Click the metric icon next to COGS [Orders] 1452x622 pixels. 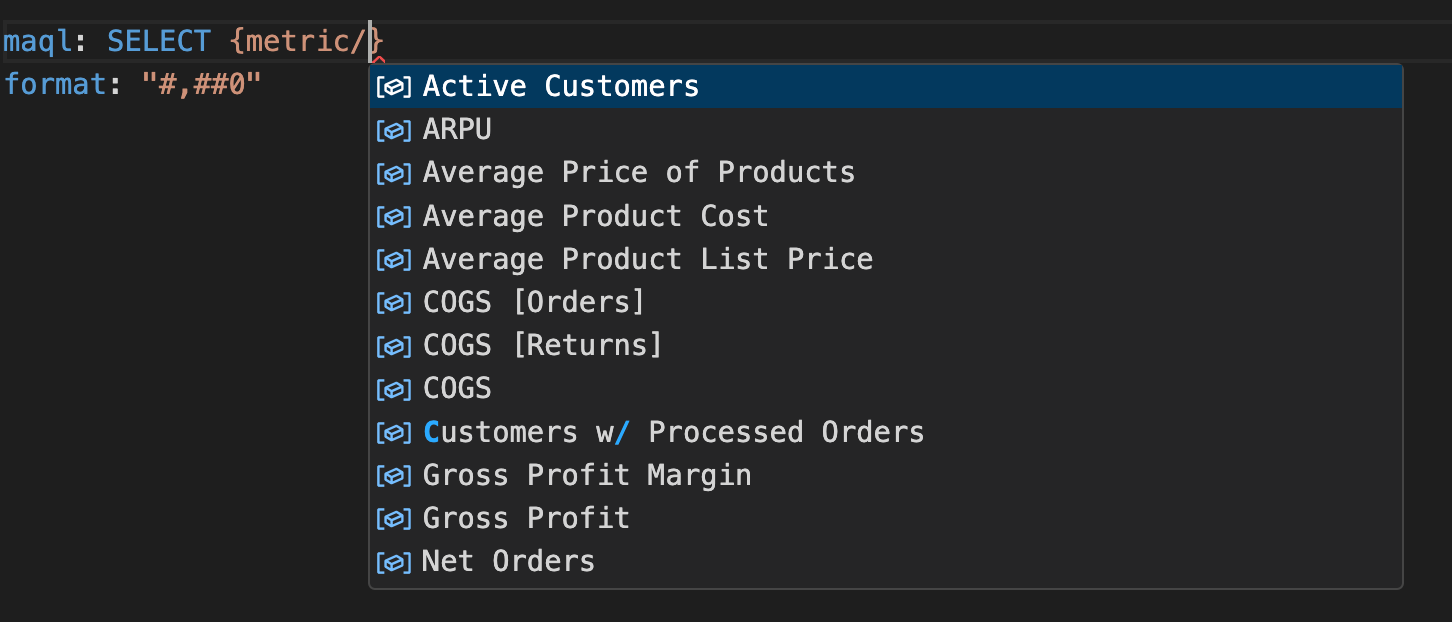pyautogui.click(x=394, y=302)
